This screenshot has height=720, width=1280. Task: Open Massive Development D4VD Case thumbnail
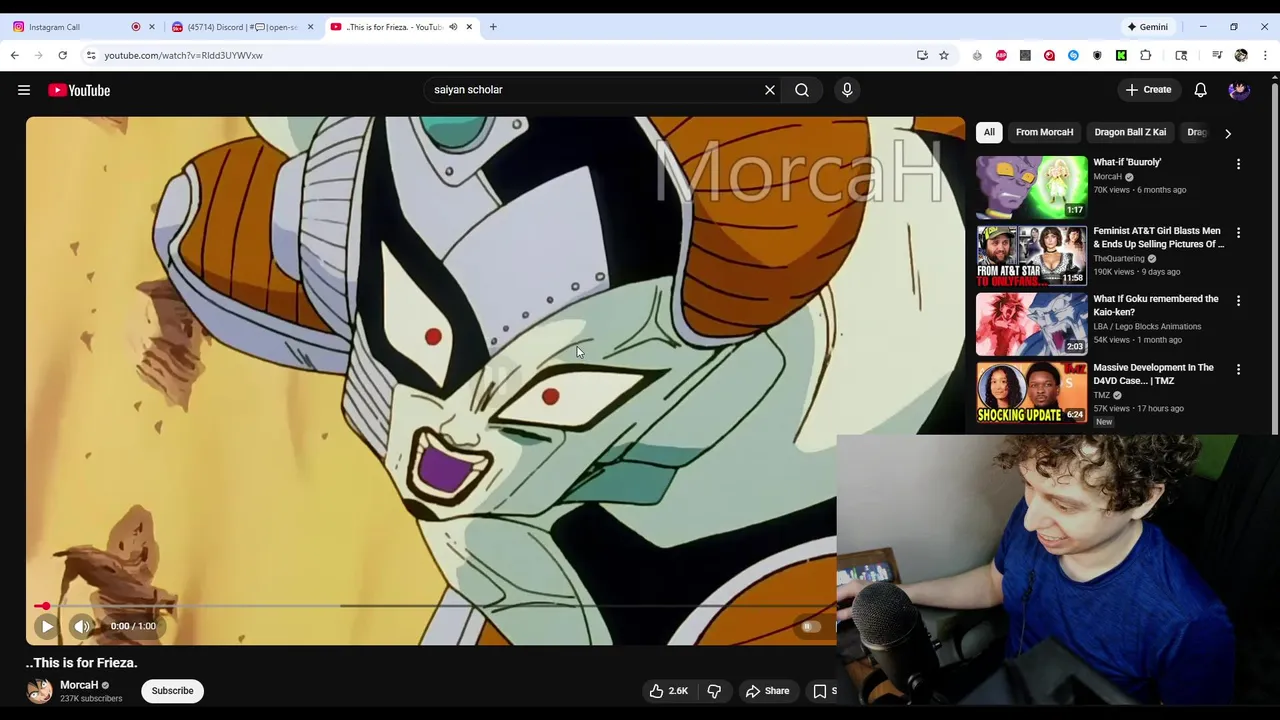pyautogui.click(x=1031, y=392)
